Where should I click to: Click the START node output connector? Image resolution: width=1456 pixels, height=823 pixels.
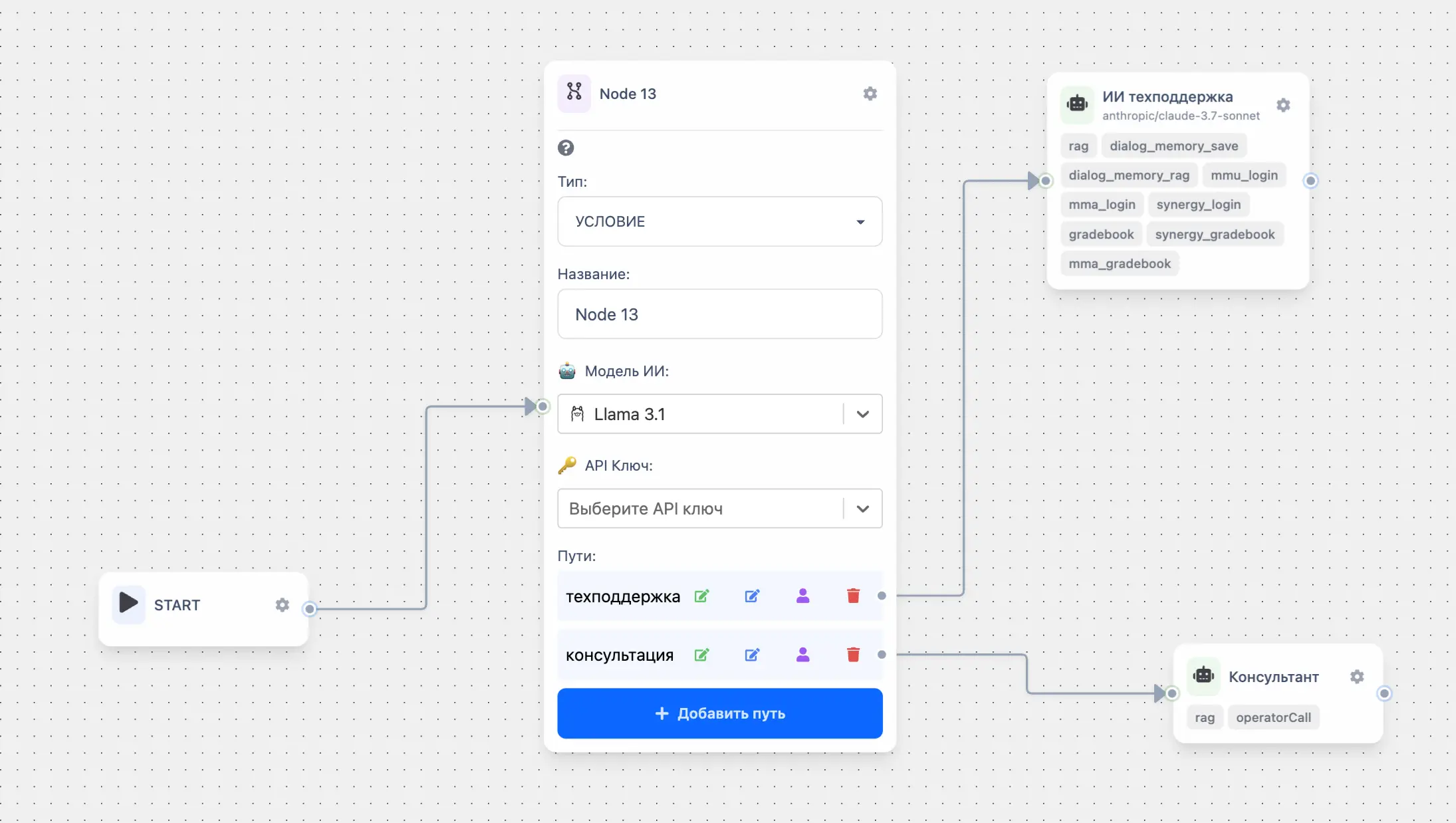point(310,609)
